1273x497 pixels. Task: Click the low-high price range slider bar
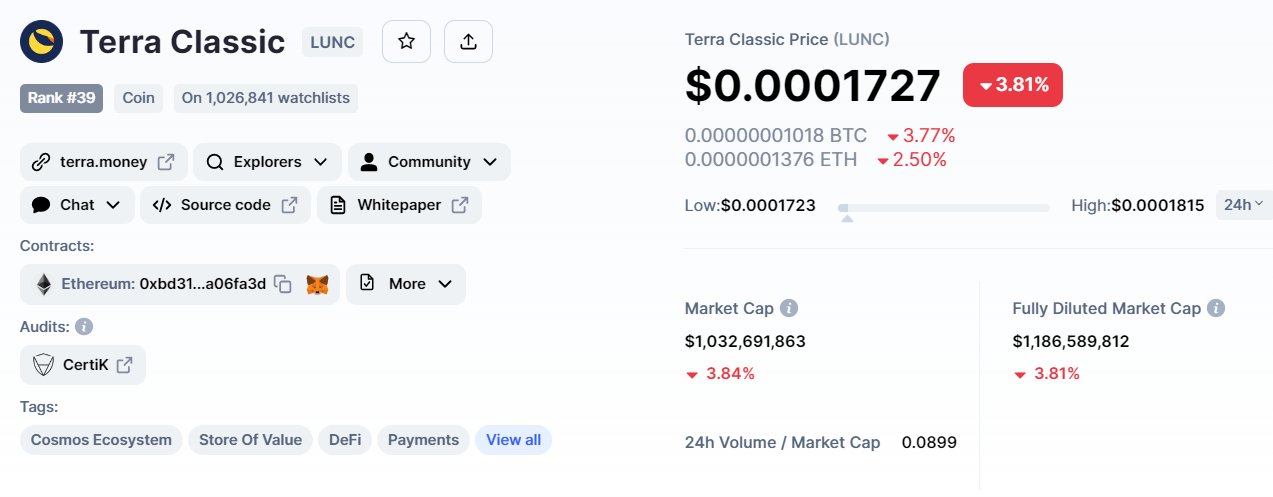[944, 208]
